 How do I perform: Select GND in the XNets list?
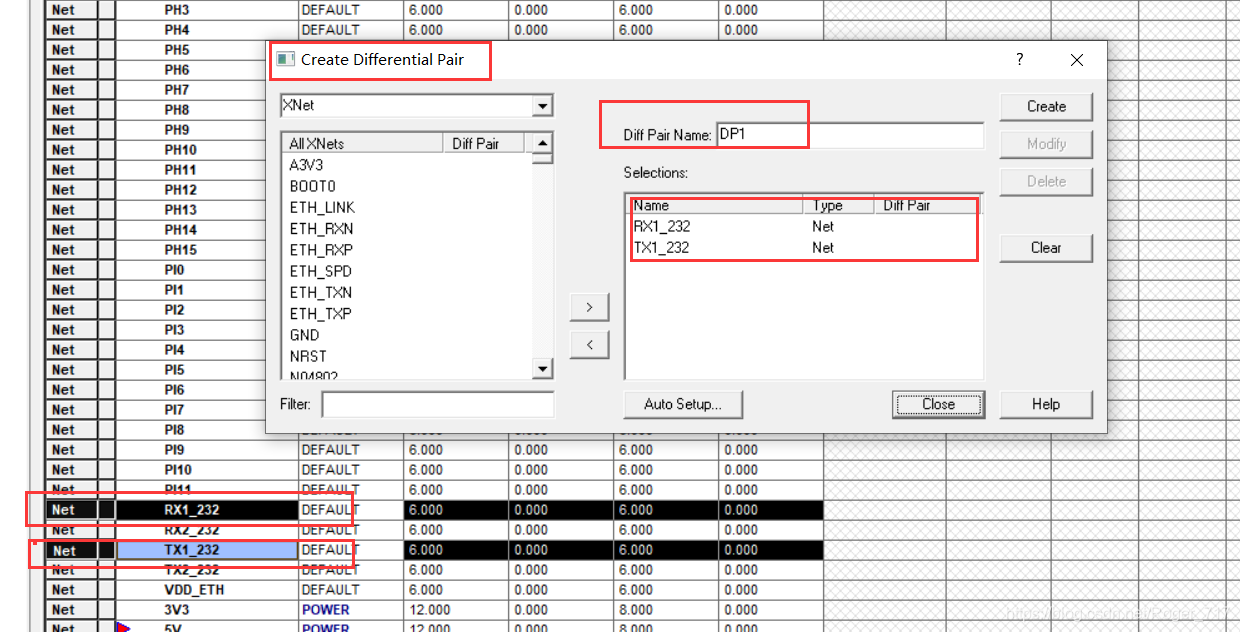(305, 335)
